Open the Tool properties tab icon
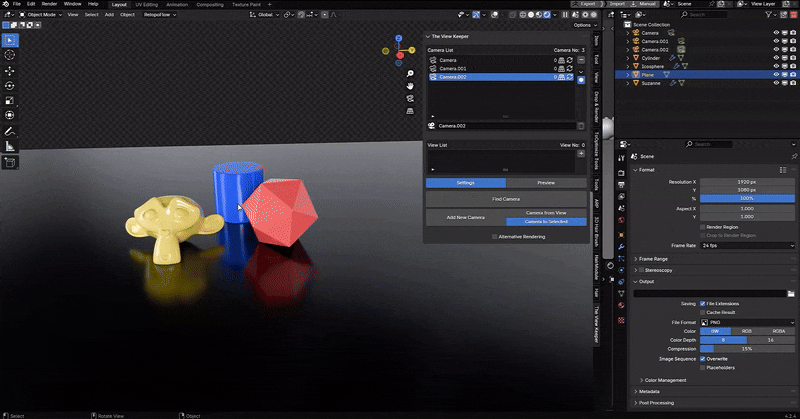Viewport: 800px width, 419px height. [621, 159]
